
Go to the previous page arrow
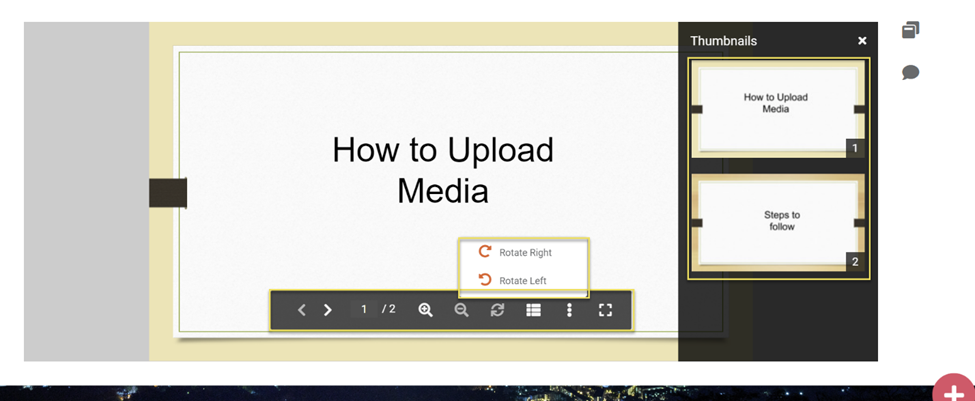(x=301, y=310)
